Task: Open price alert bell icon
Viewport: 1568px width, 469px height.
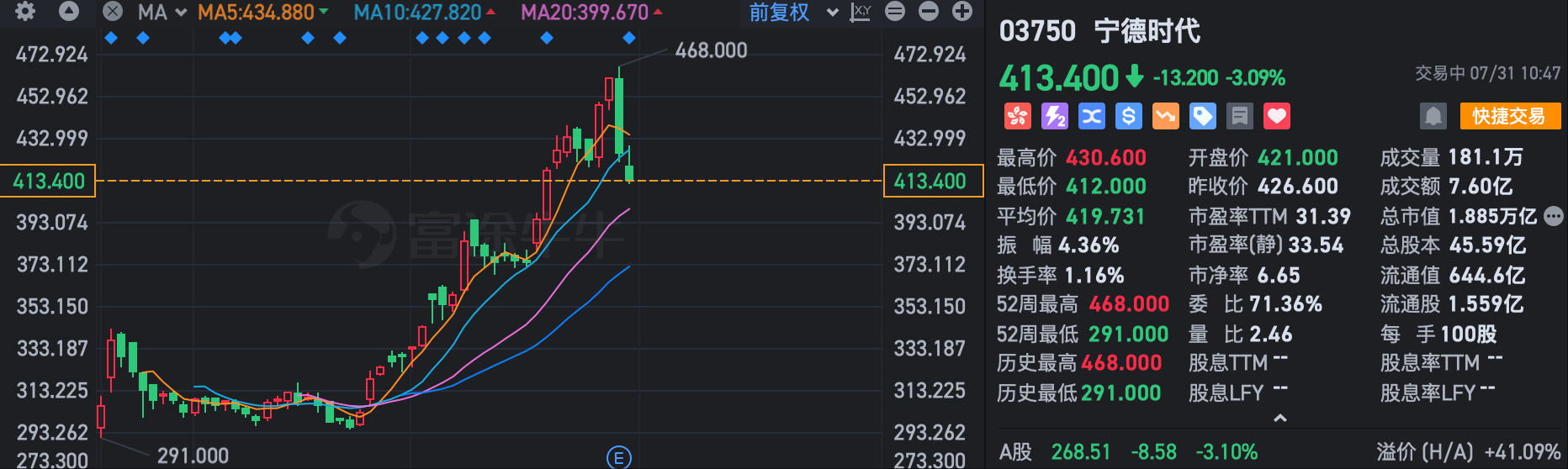Action: (1433, 116)
